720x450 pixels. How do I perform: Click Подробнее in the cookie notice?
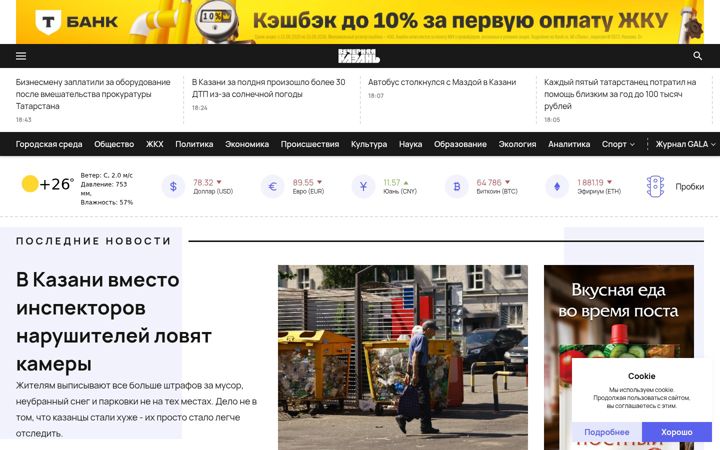[x=607, y=432]
